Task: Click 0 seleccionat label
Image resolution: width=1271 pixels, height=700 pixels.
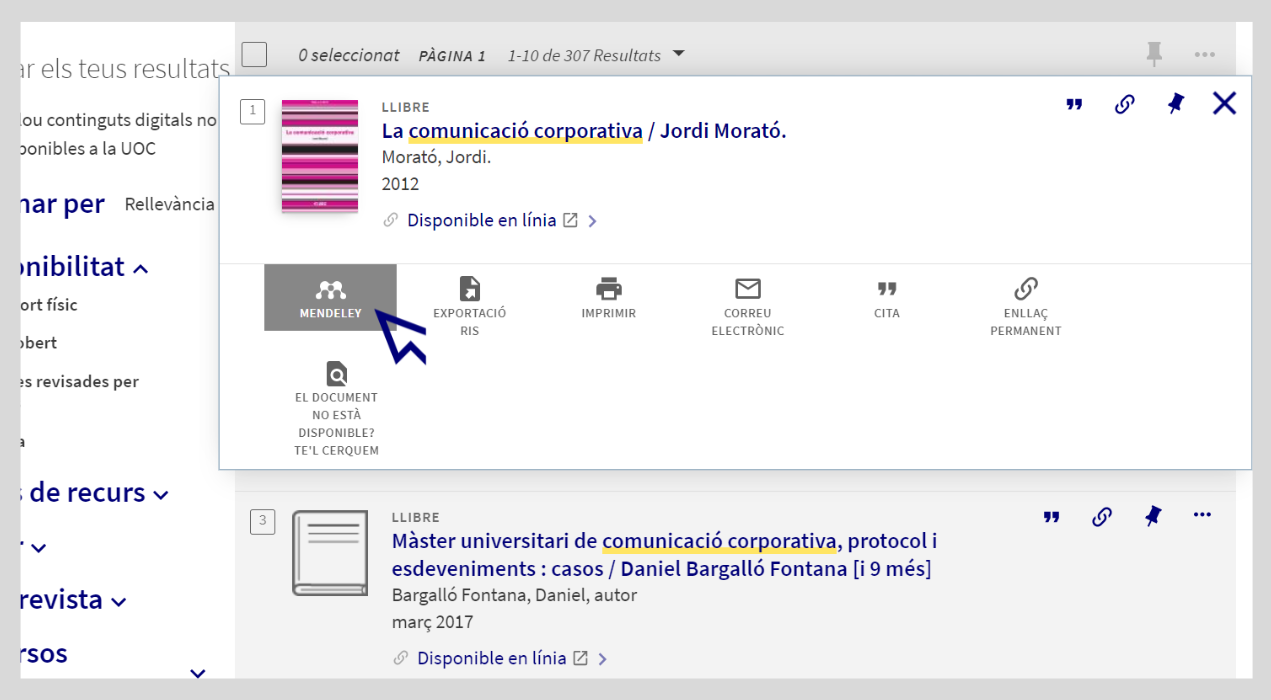Action: pos(348,55)
